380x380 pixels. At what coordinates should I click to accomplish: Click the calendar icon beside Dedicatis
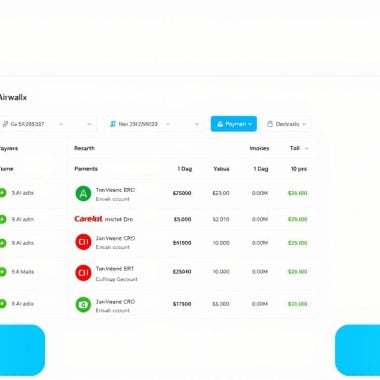click(x=270, y=124)
